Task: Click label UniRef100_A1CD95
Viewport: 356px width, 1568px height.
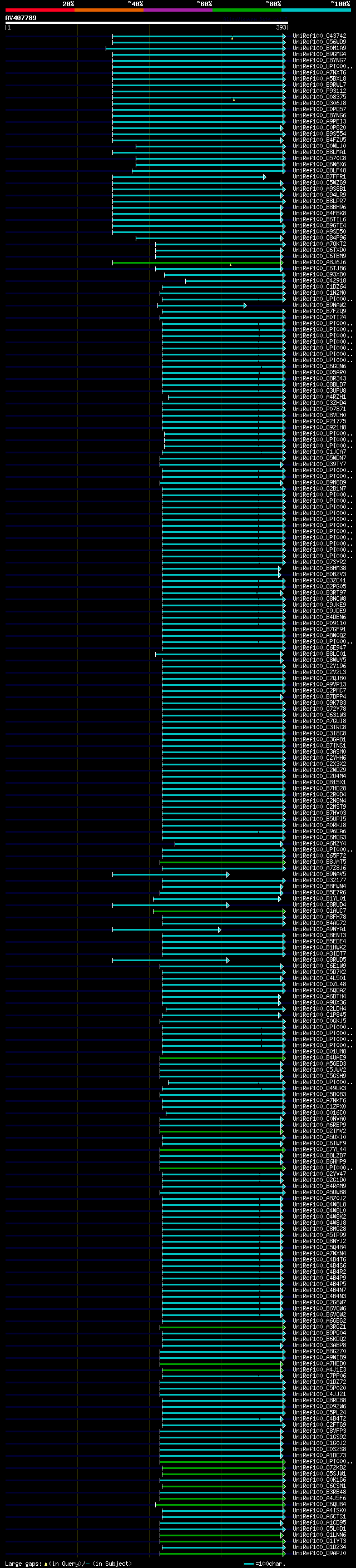Action: click(319, 1522)
